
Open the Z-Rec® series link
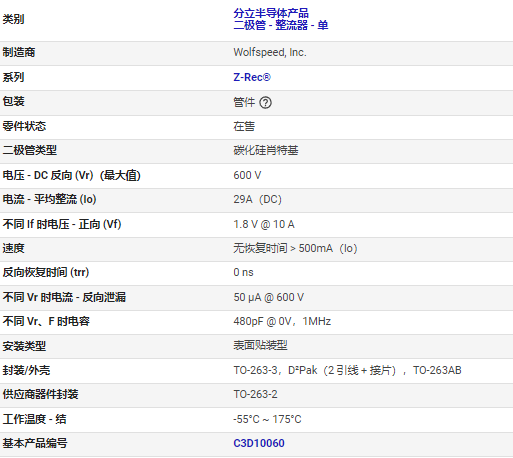[x=252, y=77]
